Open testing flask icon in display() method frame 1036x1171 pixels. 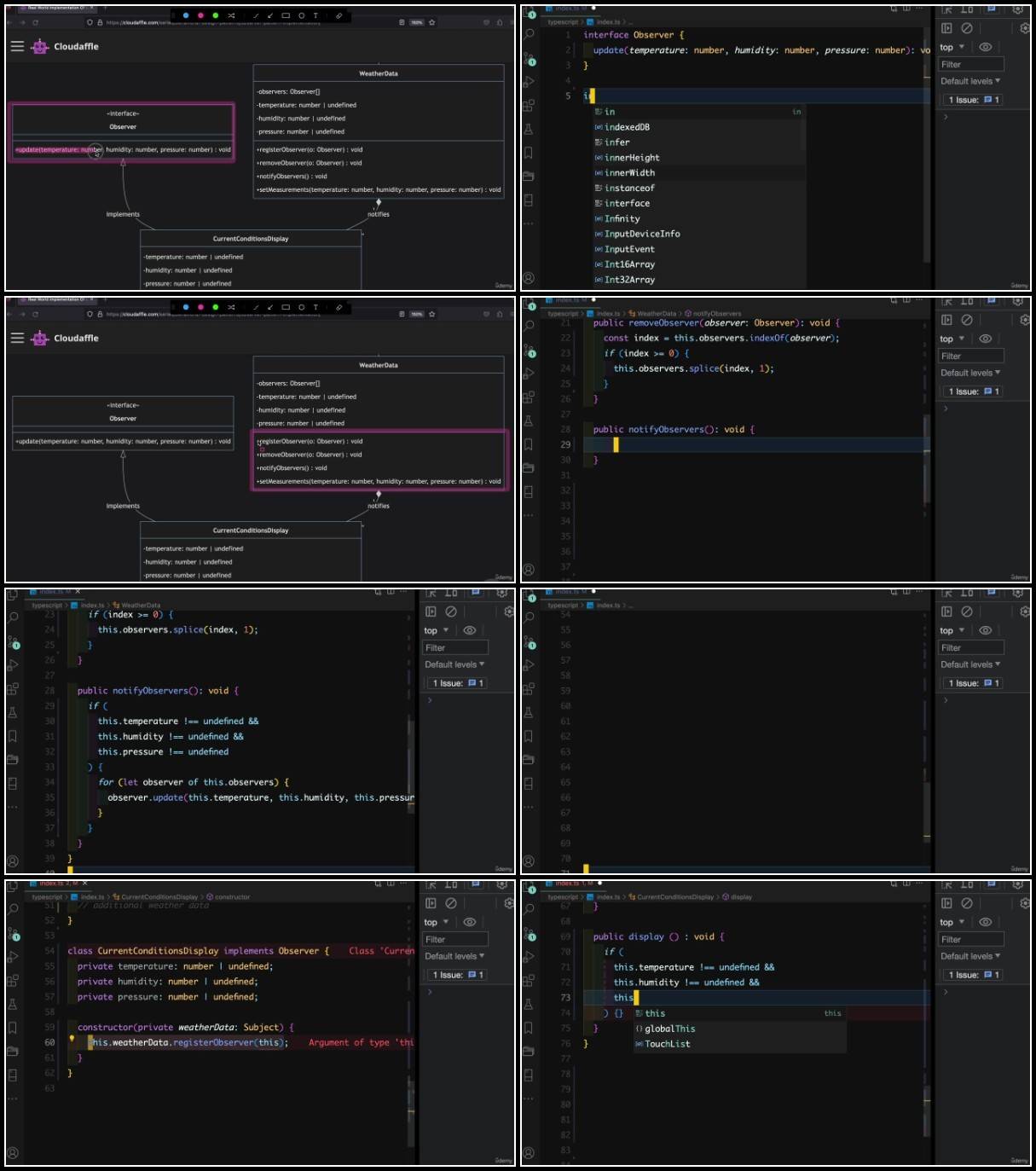[x=529, y=1004]
